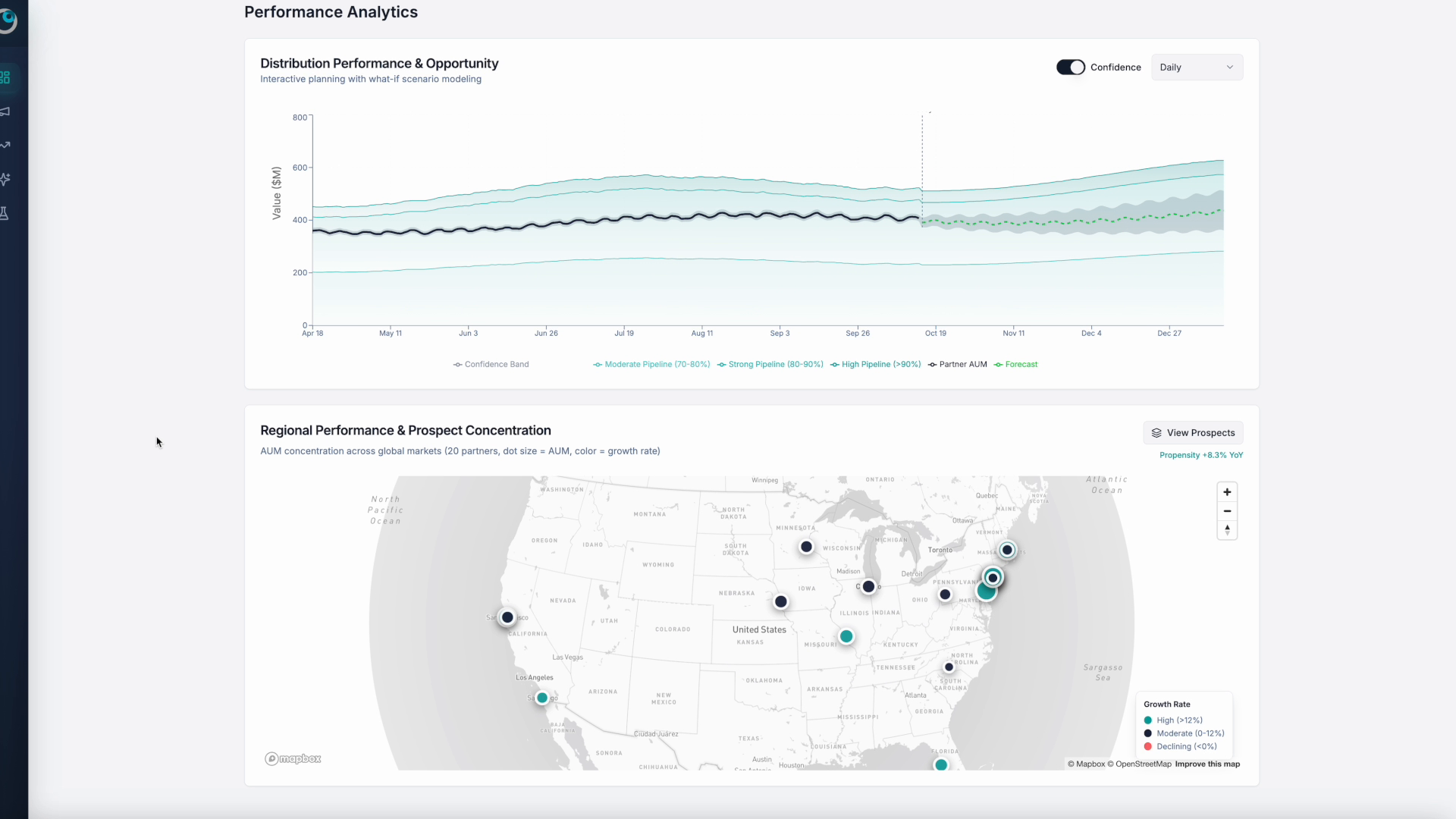The image size is (1456, 819).
Task: Reset map bearing with compass button
Action: tap(1227, 530)
